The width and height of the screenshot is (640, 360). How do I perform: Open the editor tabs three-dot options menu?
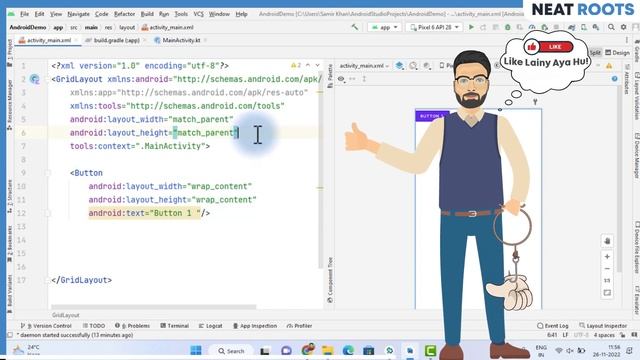627,40
